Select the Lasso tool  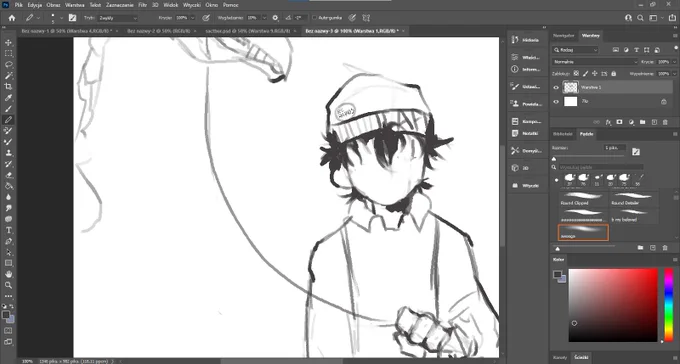tap(8, 65)
